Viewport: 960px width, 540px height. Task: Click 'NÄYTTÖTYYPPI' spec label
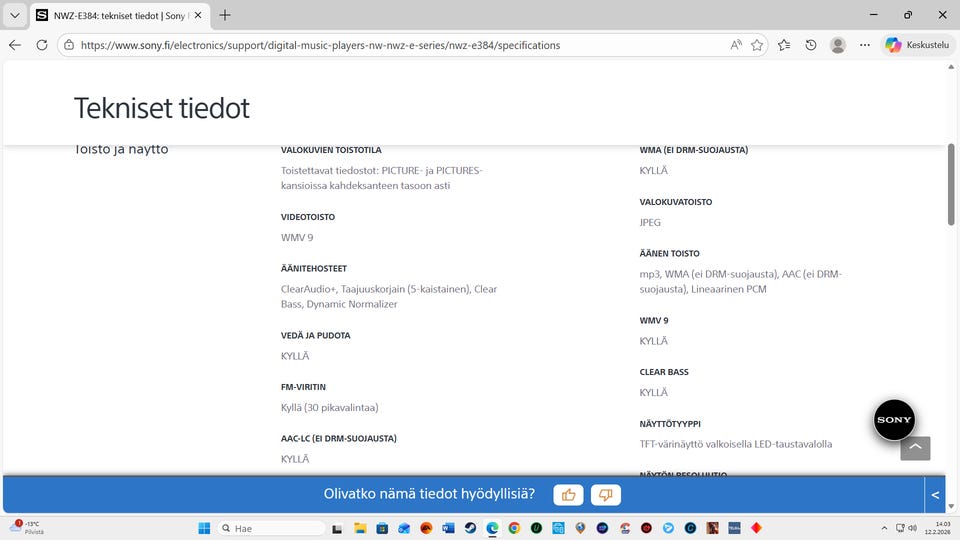(670, 424)
